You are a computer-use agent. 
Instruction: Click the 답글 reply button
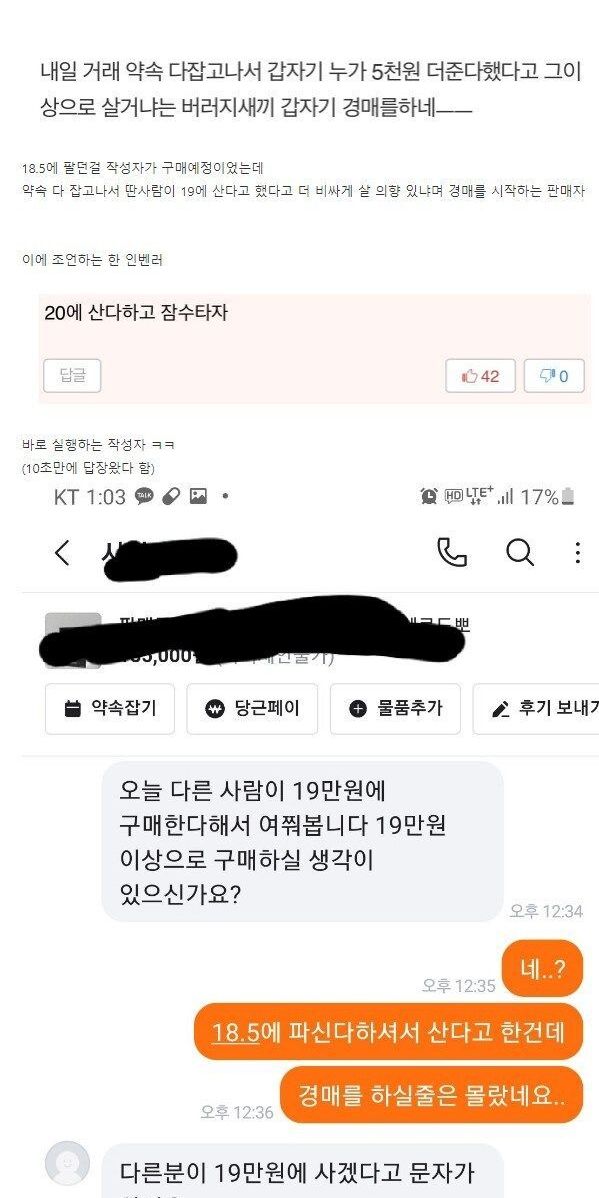tap(72, 376)
